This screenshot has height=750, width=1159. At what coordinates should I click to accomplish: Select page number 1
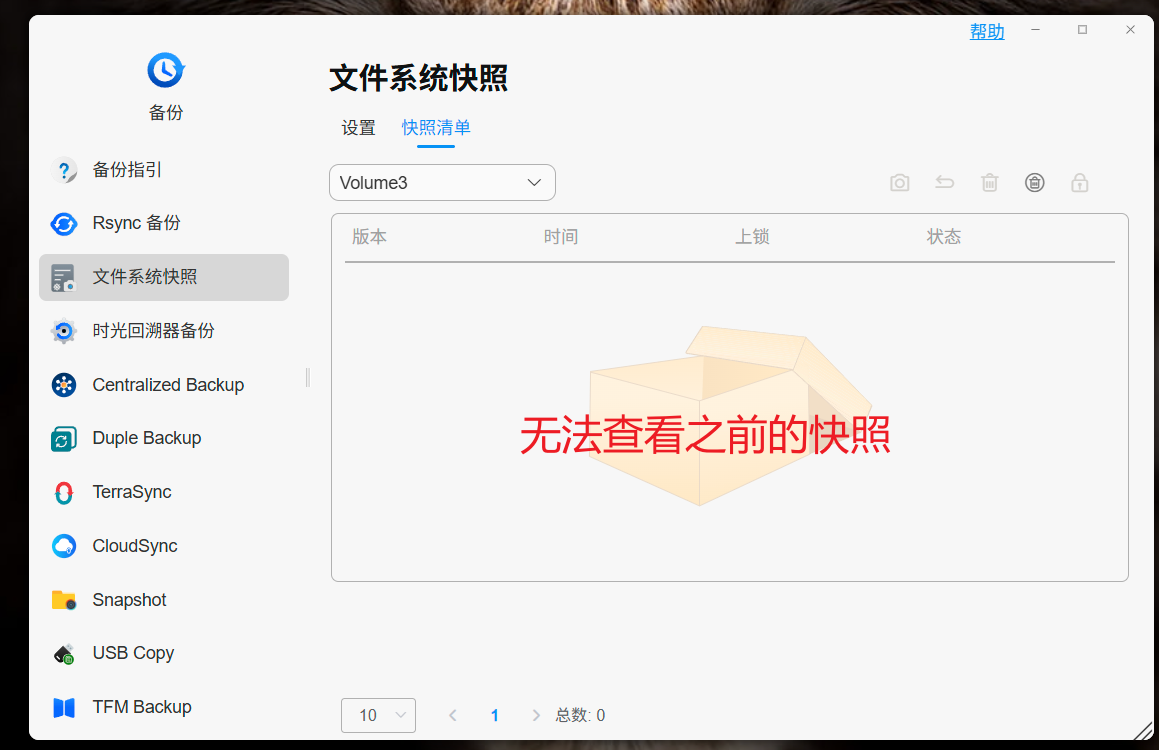tap(494, 715)
